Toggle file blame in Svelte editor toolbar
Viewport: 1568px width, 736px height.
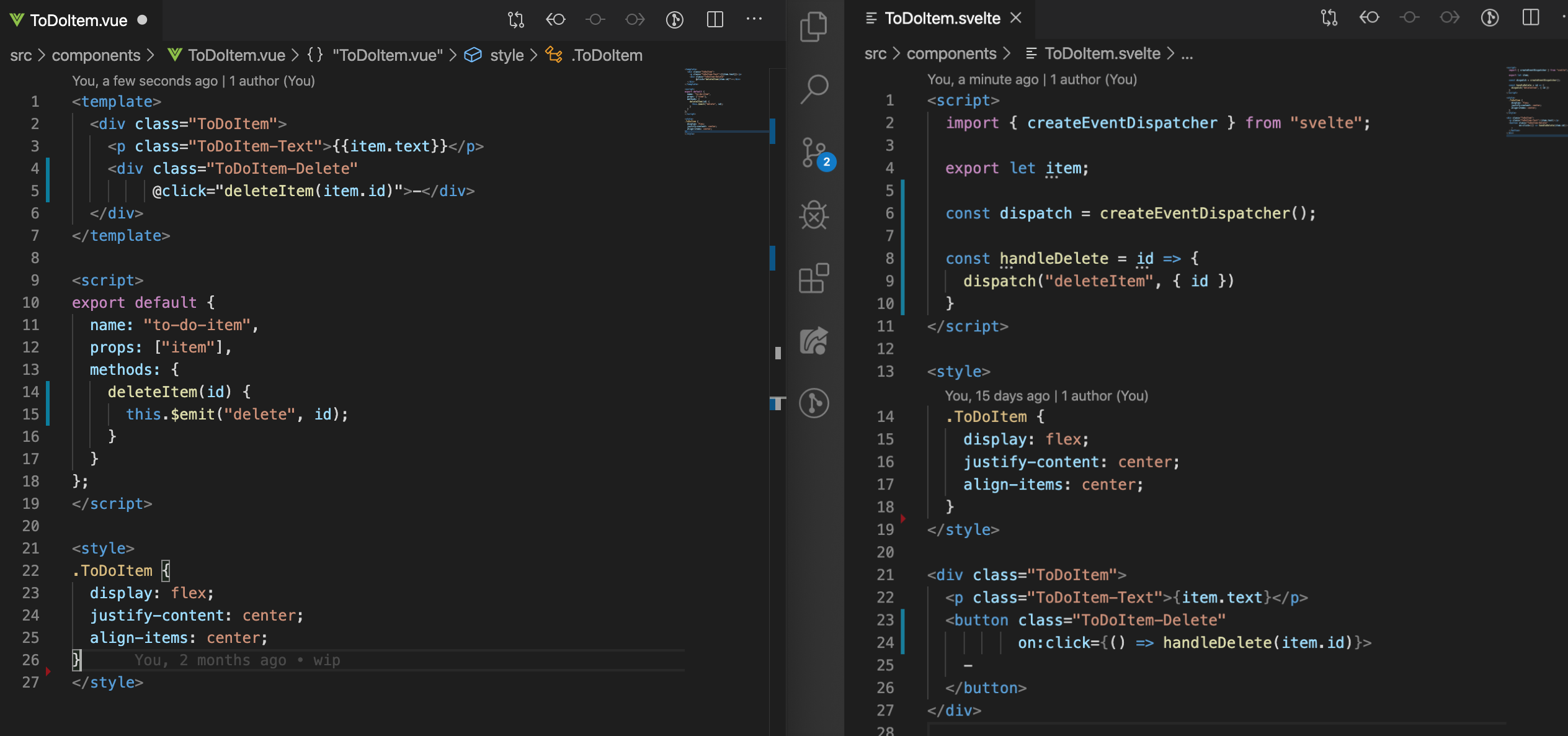1490,18
